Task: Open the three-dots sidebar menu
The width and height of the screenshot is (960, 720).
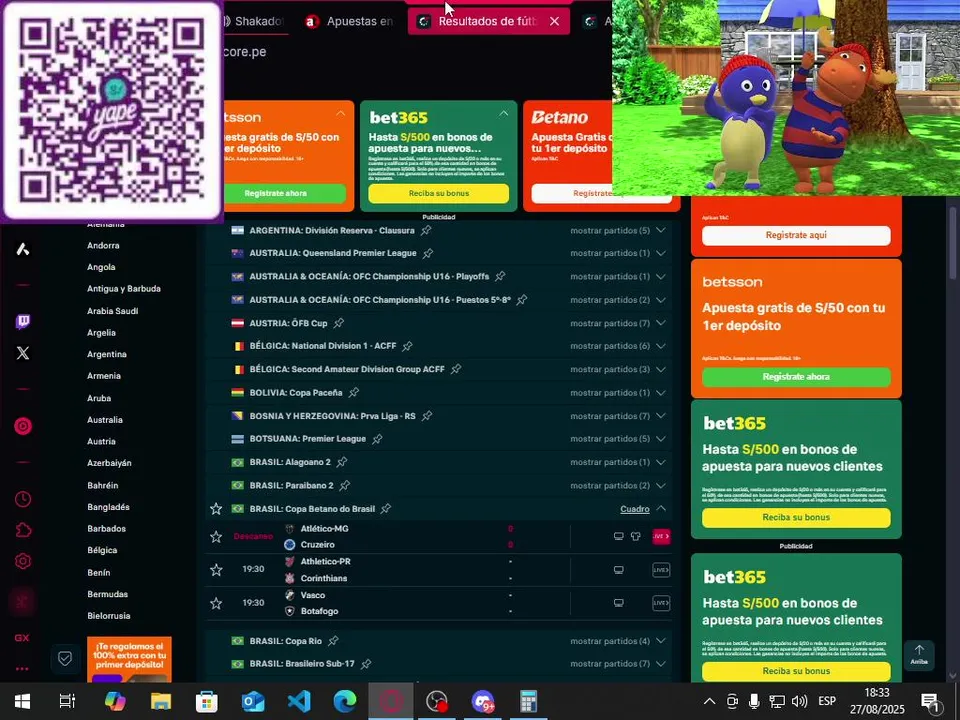Action: click(22, 669)
